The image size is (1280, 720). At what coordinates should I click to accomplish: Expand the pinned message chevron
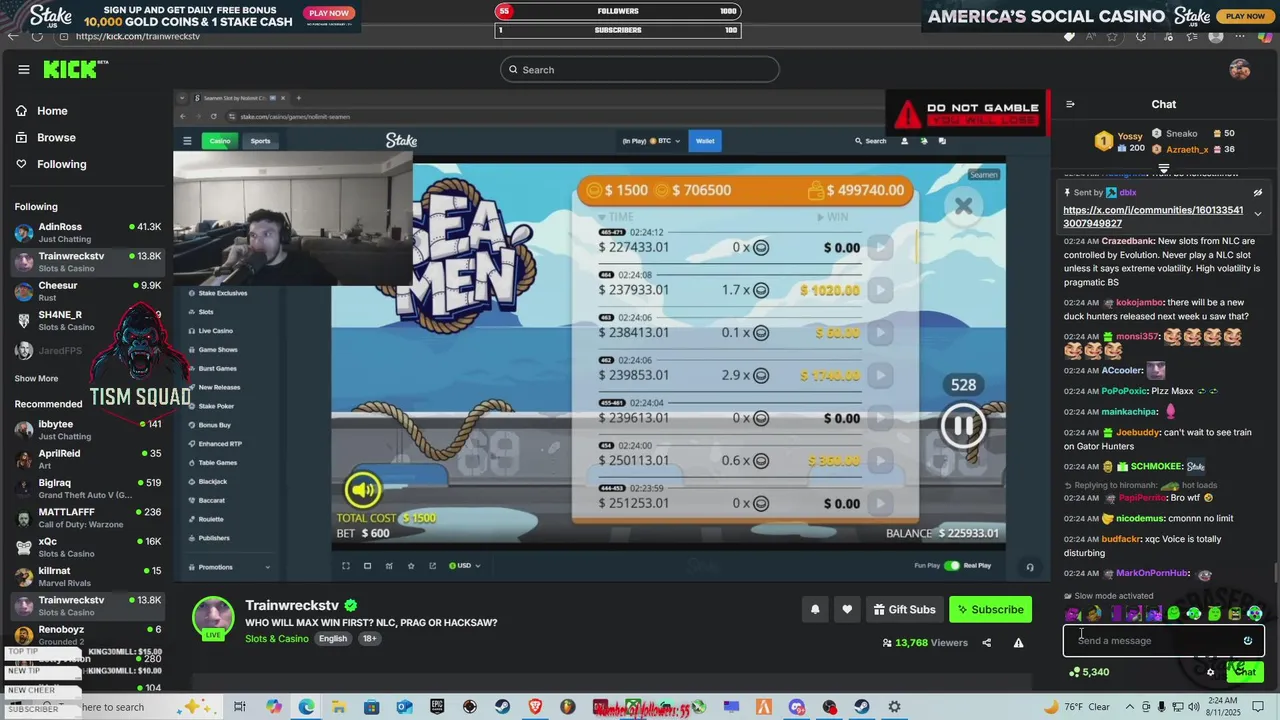(1258, 213)
